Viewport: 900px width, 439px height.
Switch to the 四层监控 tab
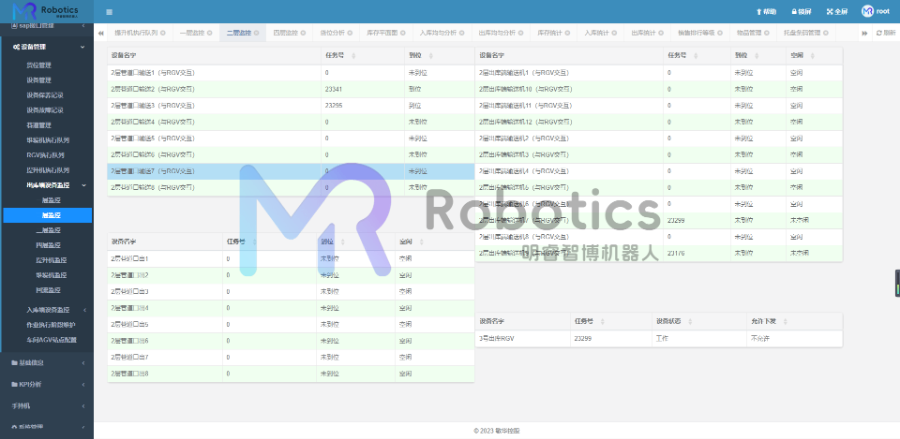pyautogui.click(x=289, y=33)
